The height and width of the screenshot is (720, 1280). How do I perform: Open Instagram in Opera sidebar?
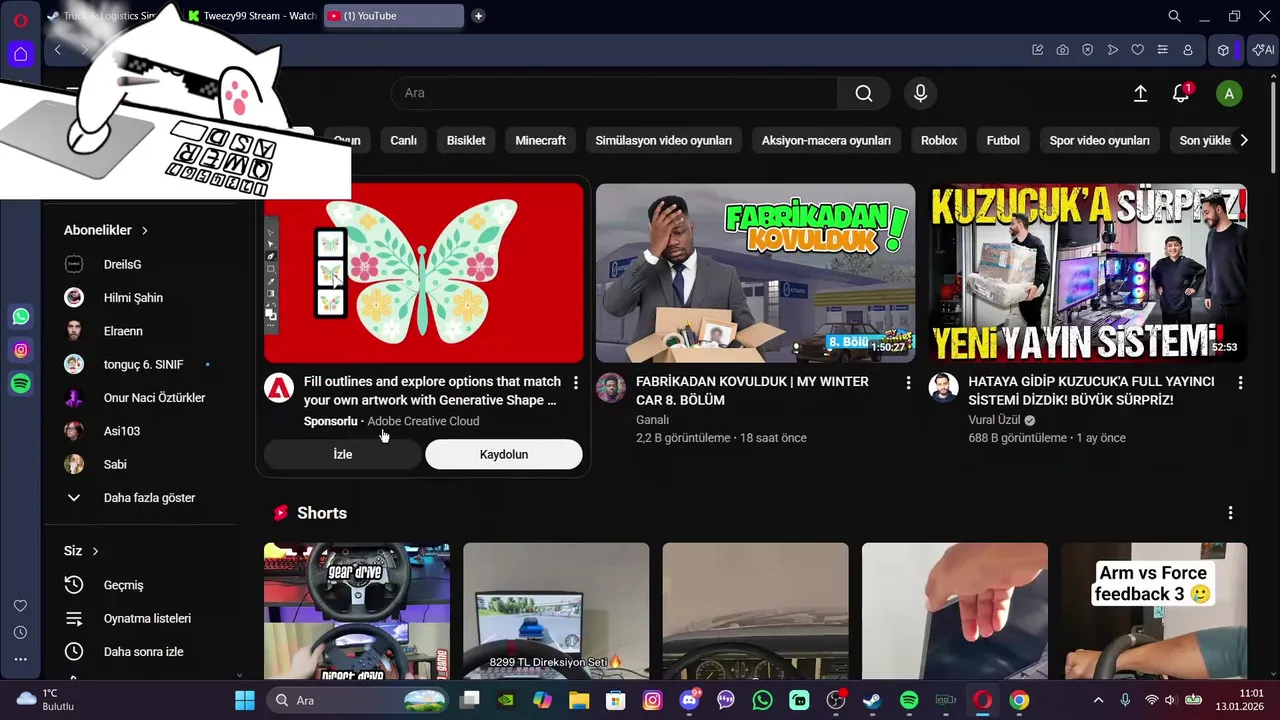pos(21,350)
